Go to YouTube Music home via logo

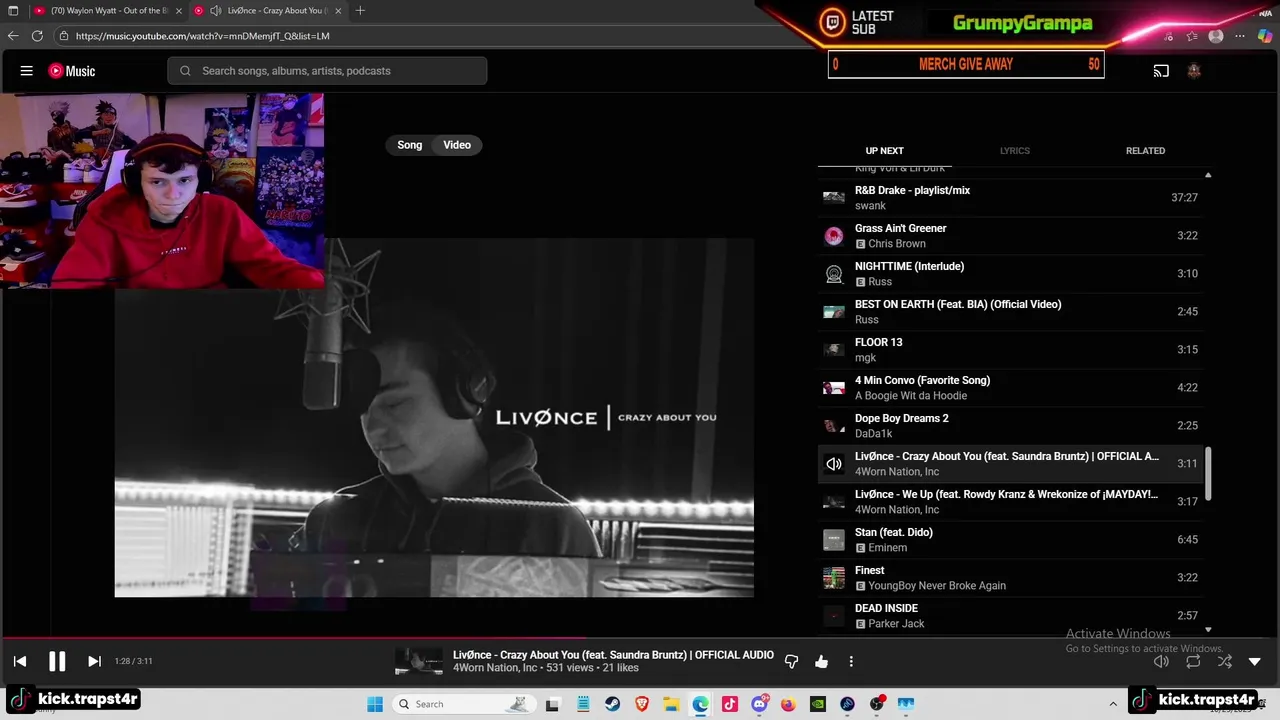pos(72,71)
